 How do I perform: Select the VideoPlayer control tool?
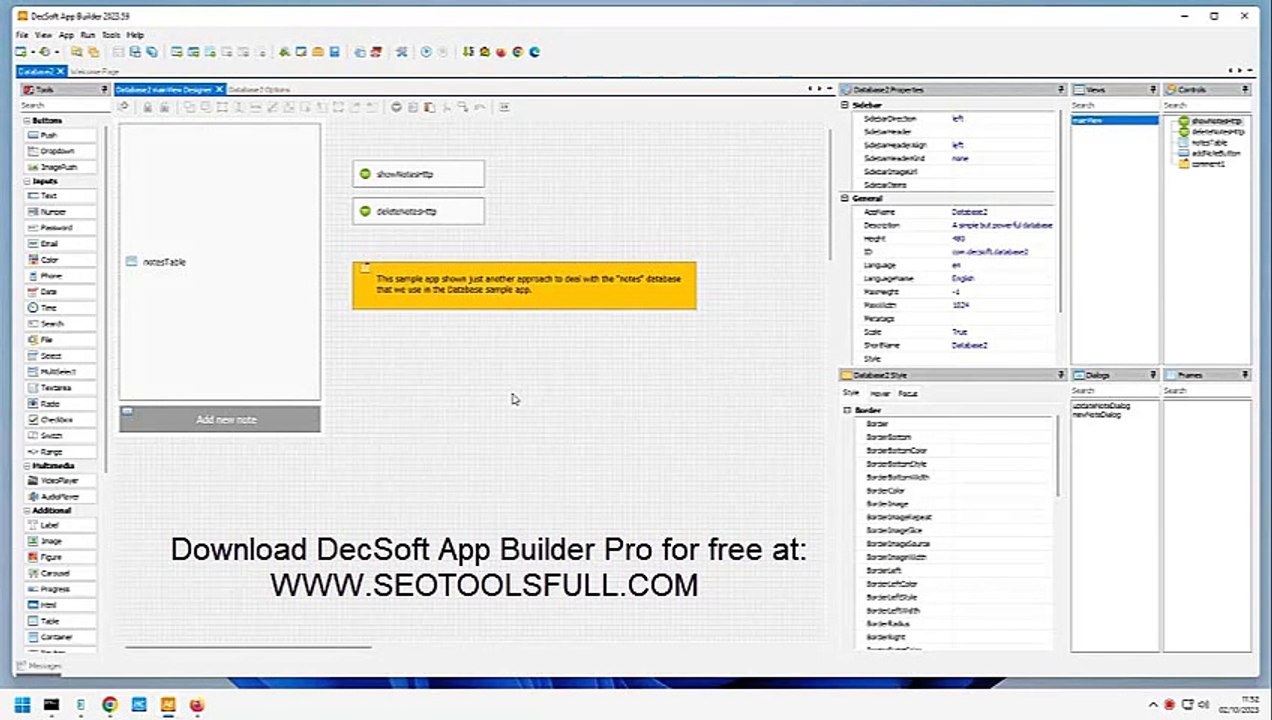pos(62,481)
